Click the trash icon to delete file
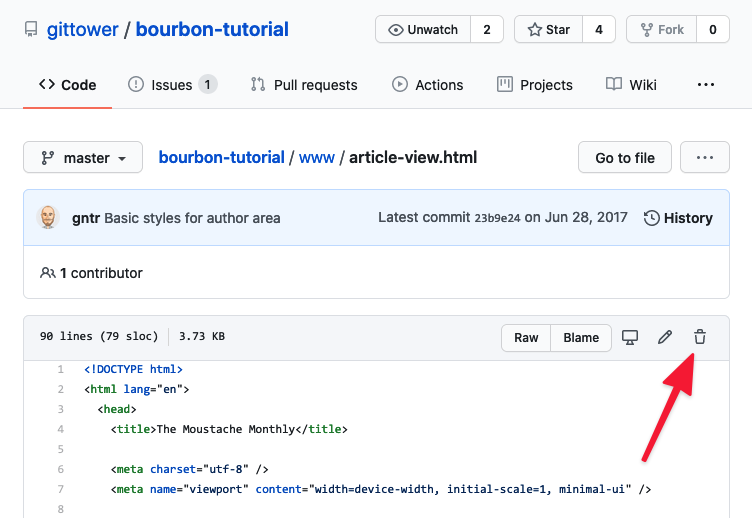The width and height of the screenshot is (752, 518). pyautogui.click(x=700, y=337)
